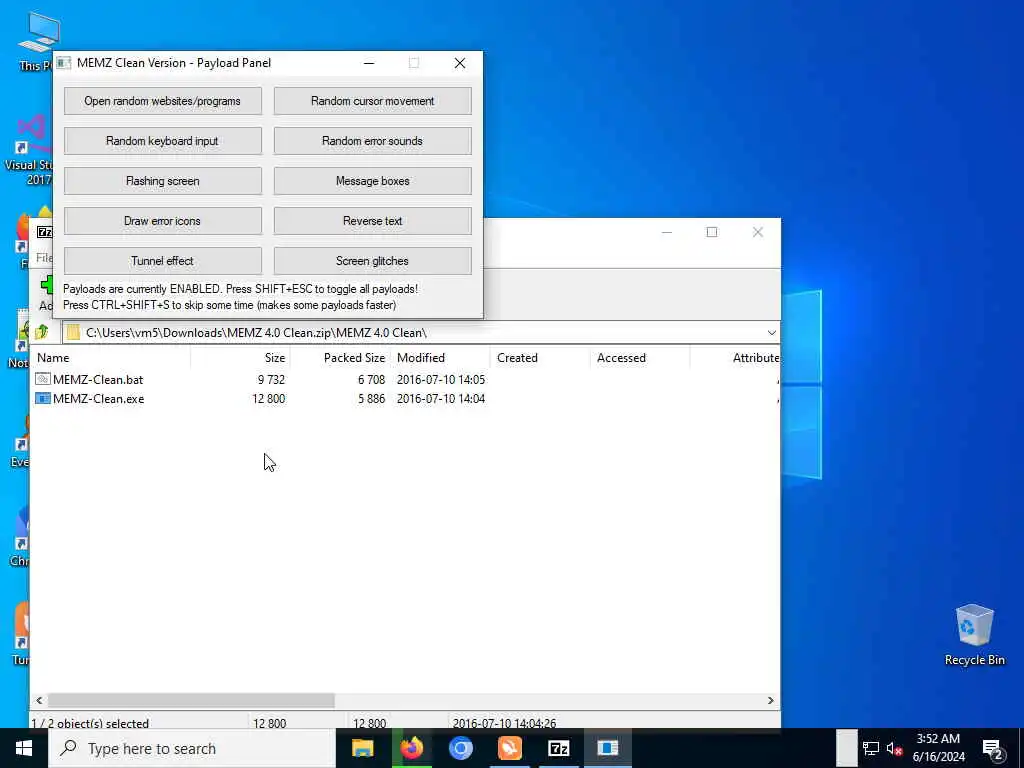
Task: Switch to 7-Zip taskbar icon
Action: [558, 748]
